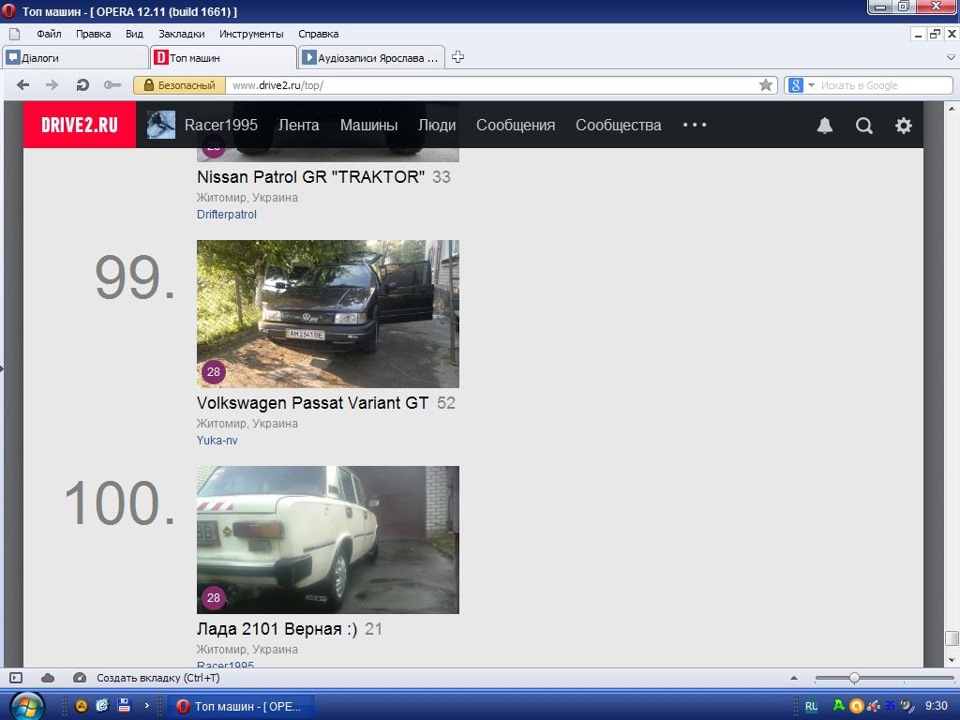Click the scrollbar down arrow

tap(951, 660)
